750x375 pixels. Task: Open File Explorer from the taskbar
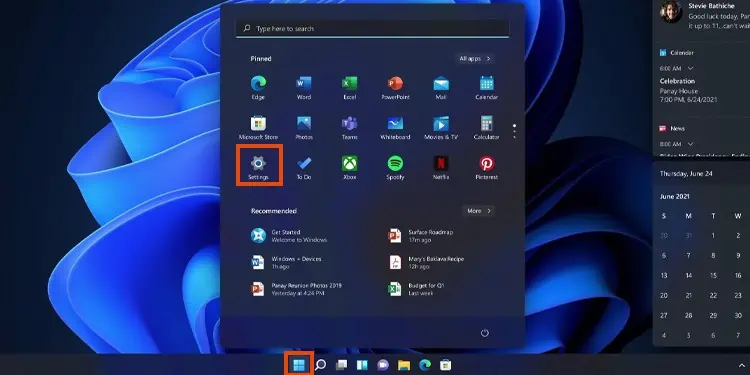[404, 365]
